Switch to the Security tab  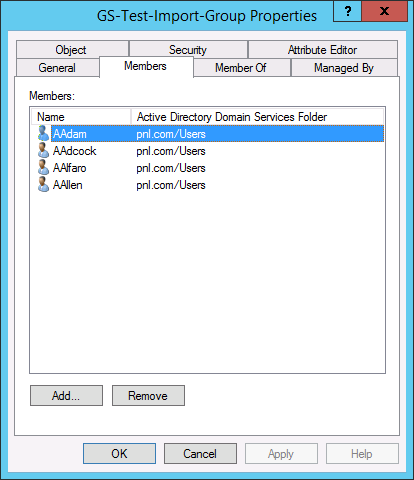tap(188, 49)
